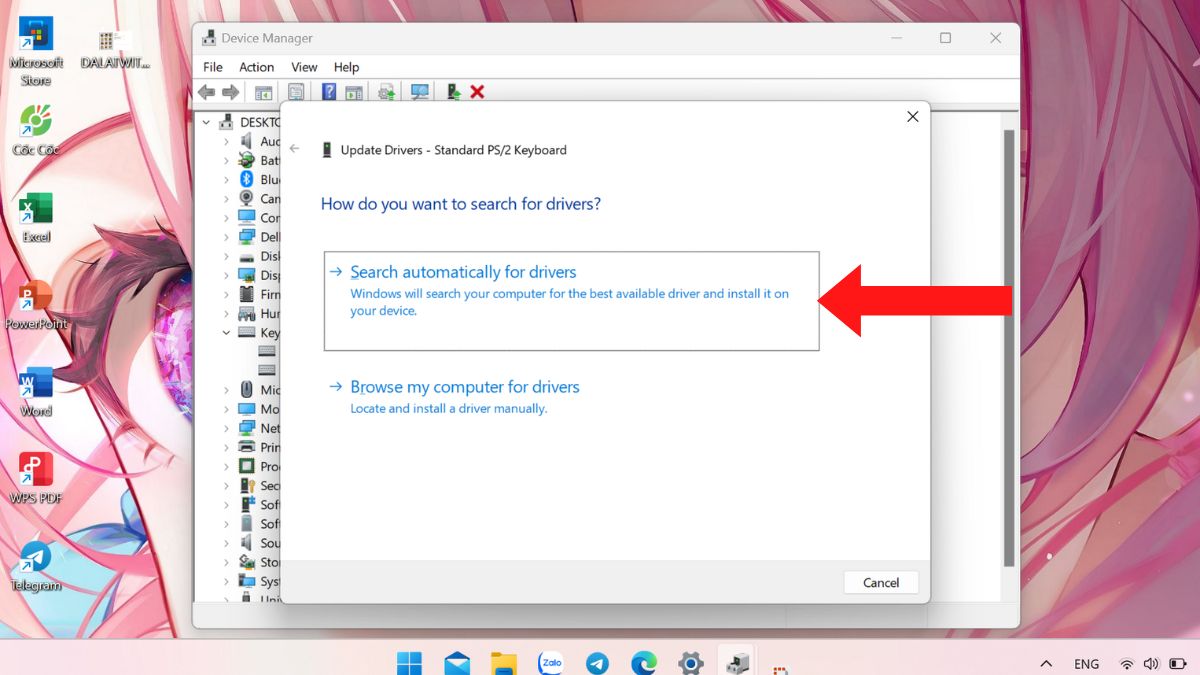This screenshot has height=675, width=1200.
Task: Select the Cốc Cốc browser desktop shortcut
Action: [x=36, y=131]
